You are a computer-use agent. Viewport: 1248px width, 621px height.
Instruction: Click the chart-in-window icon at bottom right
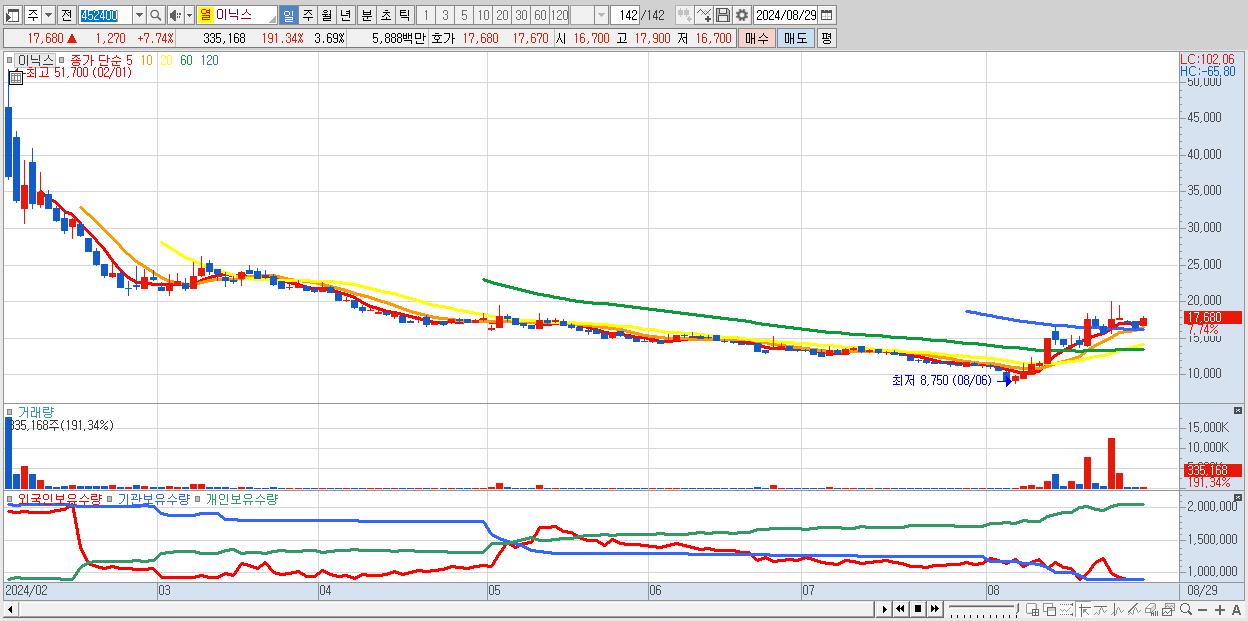[1168, 609]
